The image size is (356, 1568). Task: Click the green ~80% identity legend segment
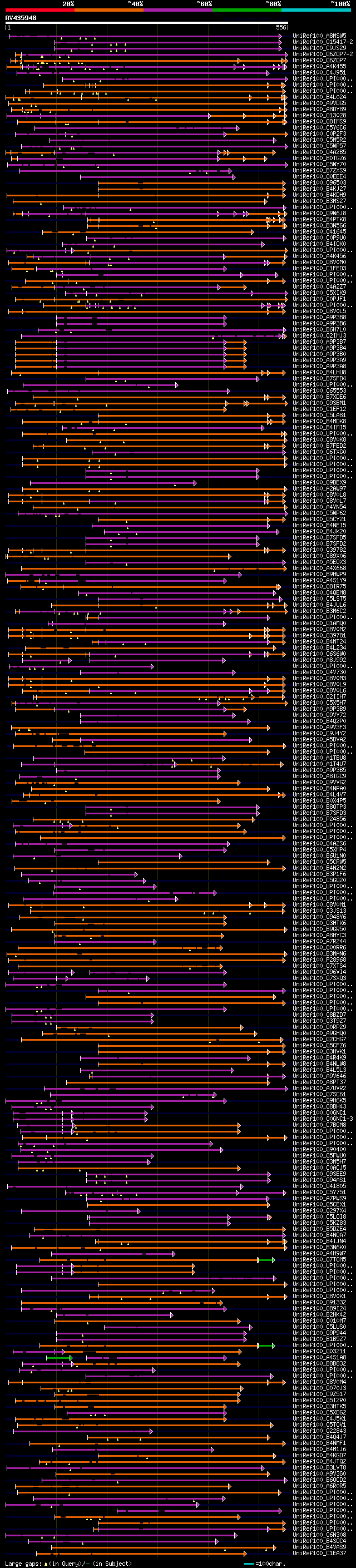click(x=247, y=10)
